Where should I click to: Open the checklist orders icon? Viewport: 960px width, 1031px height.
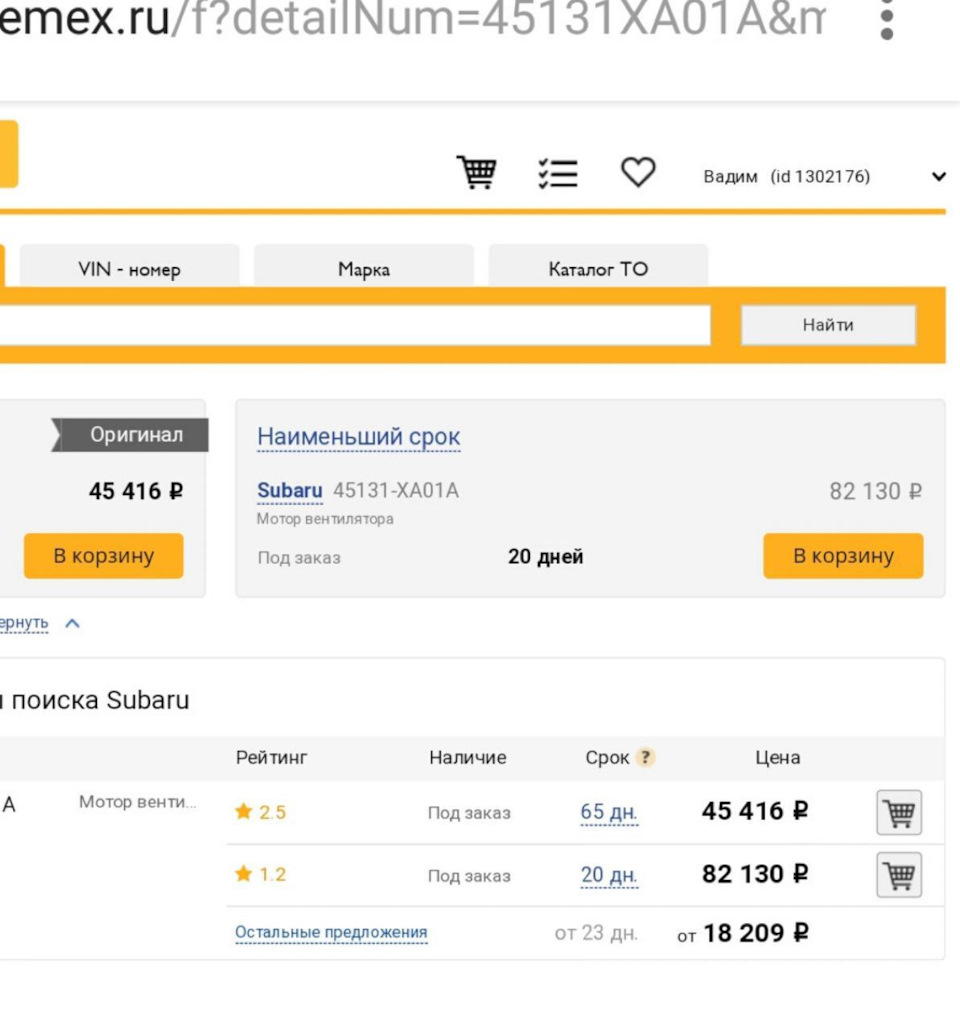pos(558,173)
